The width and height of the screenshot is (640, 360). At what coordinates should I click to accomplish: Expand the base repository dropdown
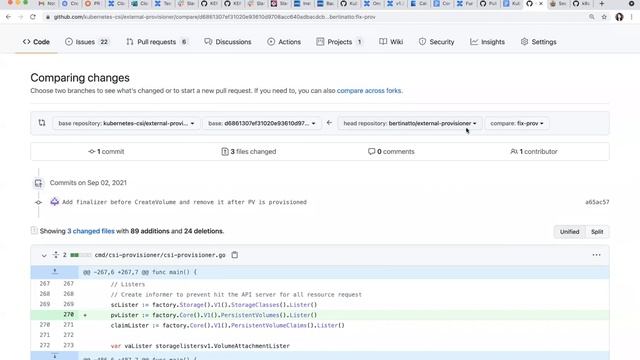tap(126, 123)
